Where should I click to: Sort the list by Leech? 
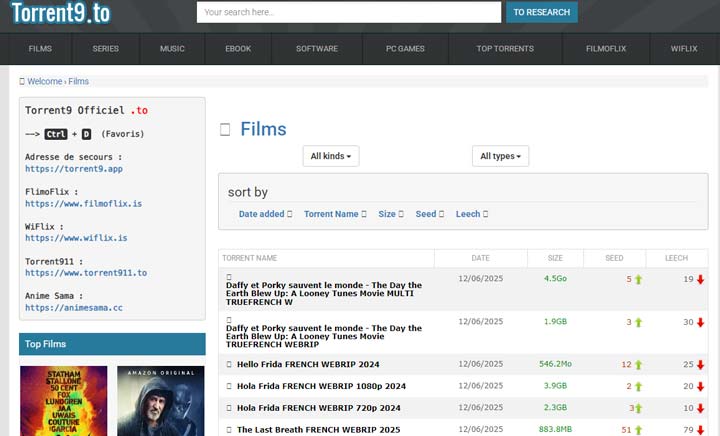(472, 214)
